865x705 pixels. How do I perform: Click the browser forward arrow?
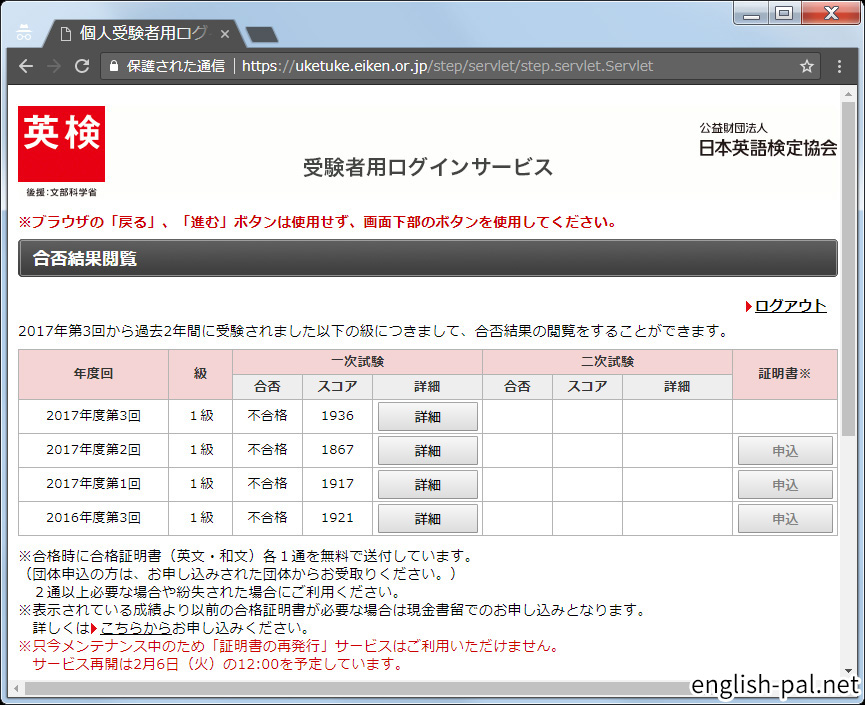tap(54, 67)
